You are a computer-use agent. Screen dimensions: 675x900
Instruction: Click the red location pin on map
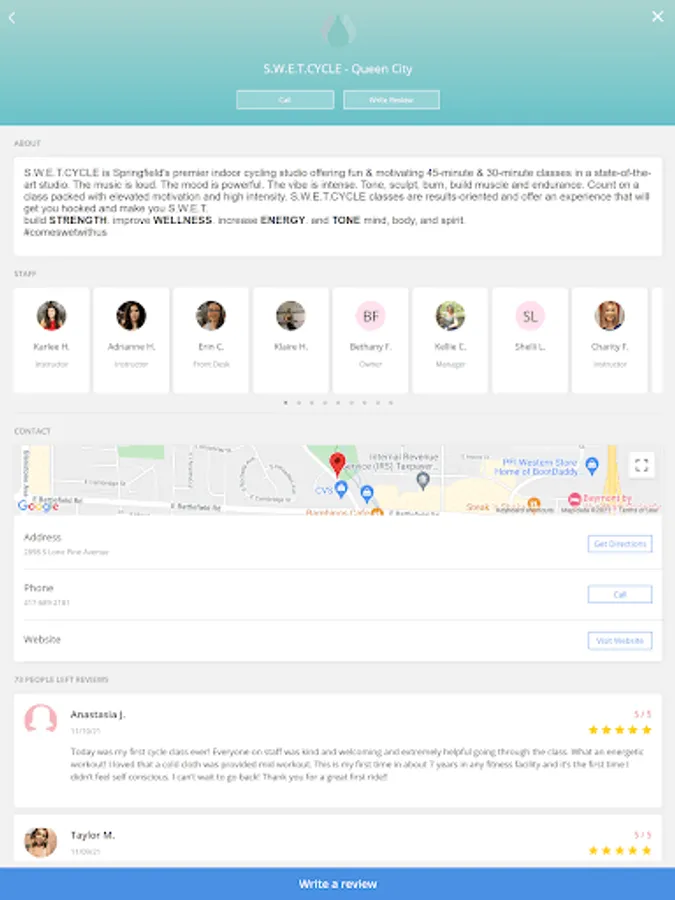[x=338, y=464]
